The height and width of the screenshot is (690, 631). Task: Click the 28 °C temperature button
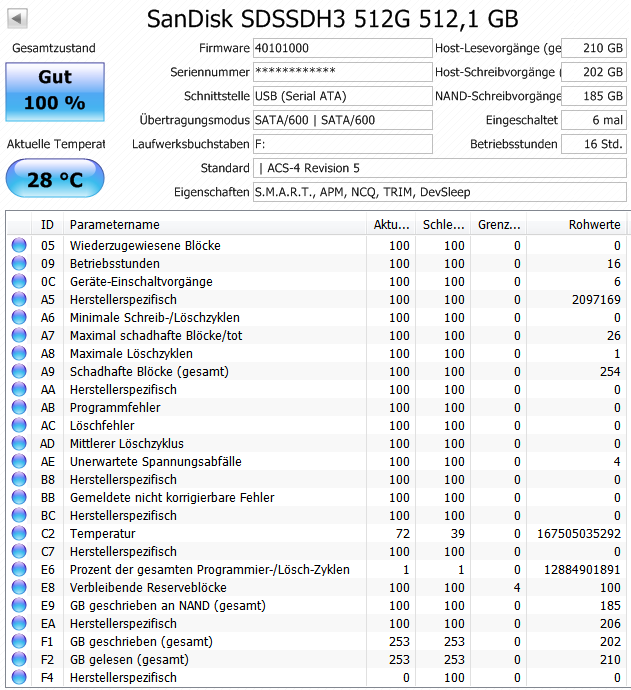(x=55, y=178)
